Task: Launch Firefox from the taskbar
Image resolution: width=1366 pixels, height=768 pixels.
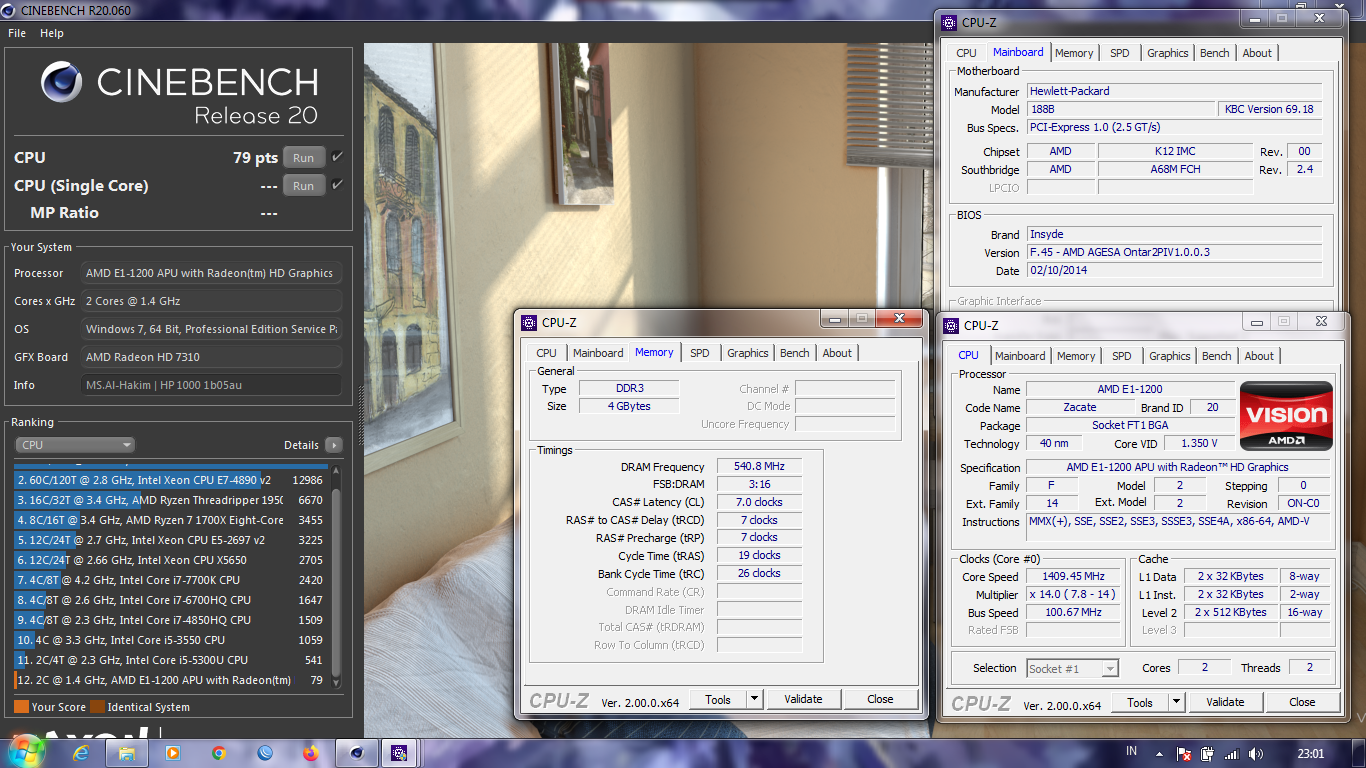Action: [311, 752]
